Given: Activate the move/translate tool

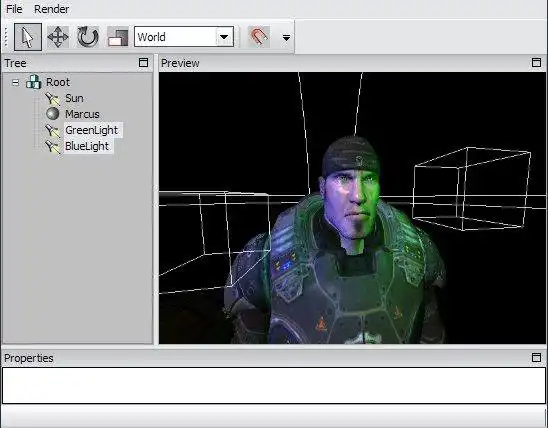Looking at the screenshot, I should pyautogui.click(x=58, y=37).
